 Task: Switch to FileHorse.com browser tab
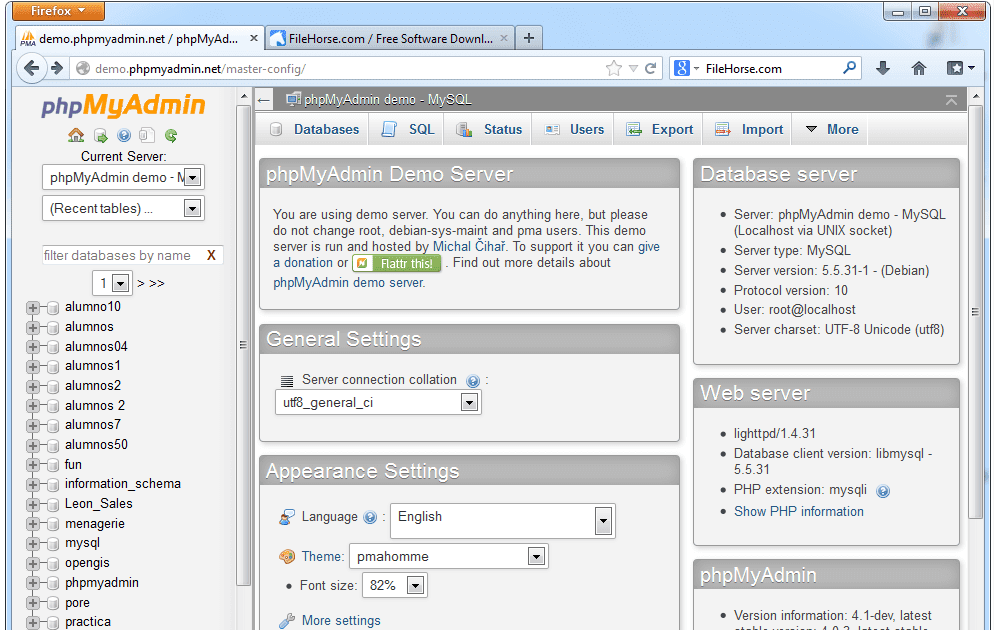[389, 39]
